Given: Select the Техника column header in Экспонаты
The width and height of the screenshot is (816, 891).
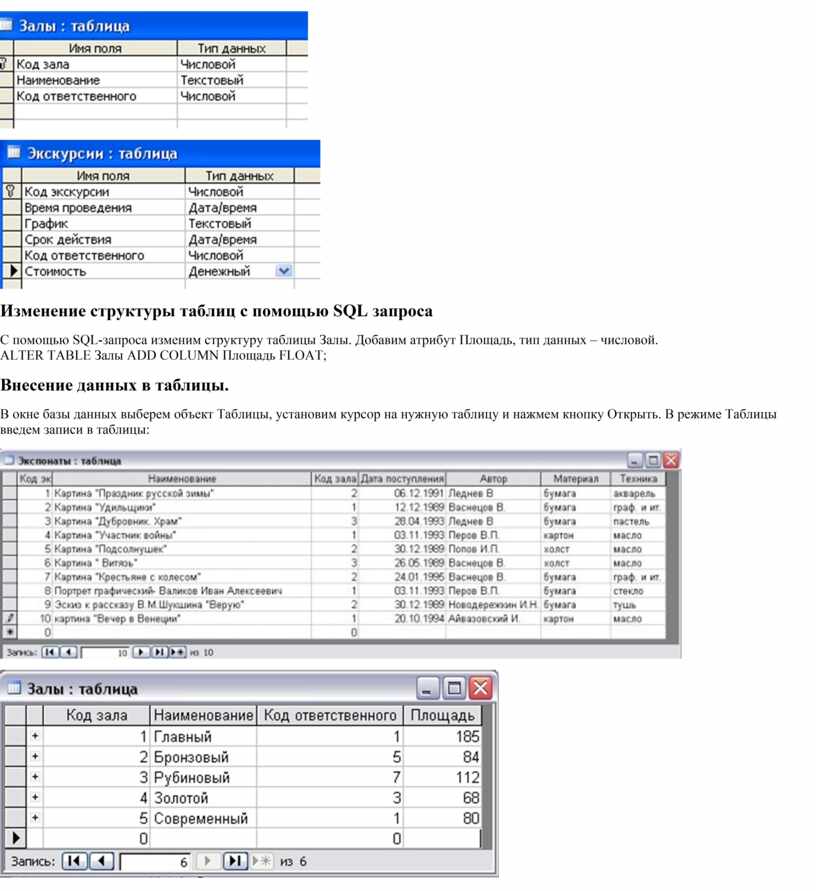Looking at the screenshot, I should [x=638, y=478].
